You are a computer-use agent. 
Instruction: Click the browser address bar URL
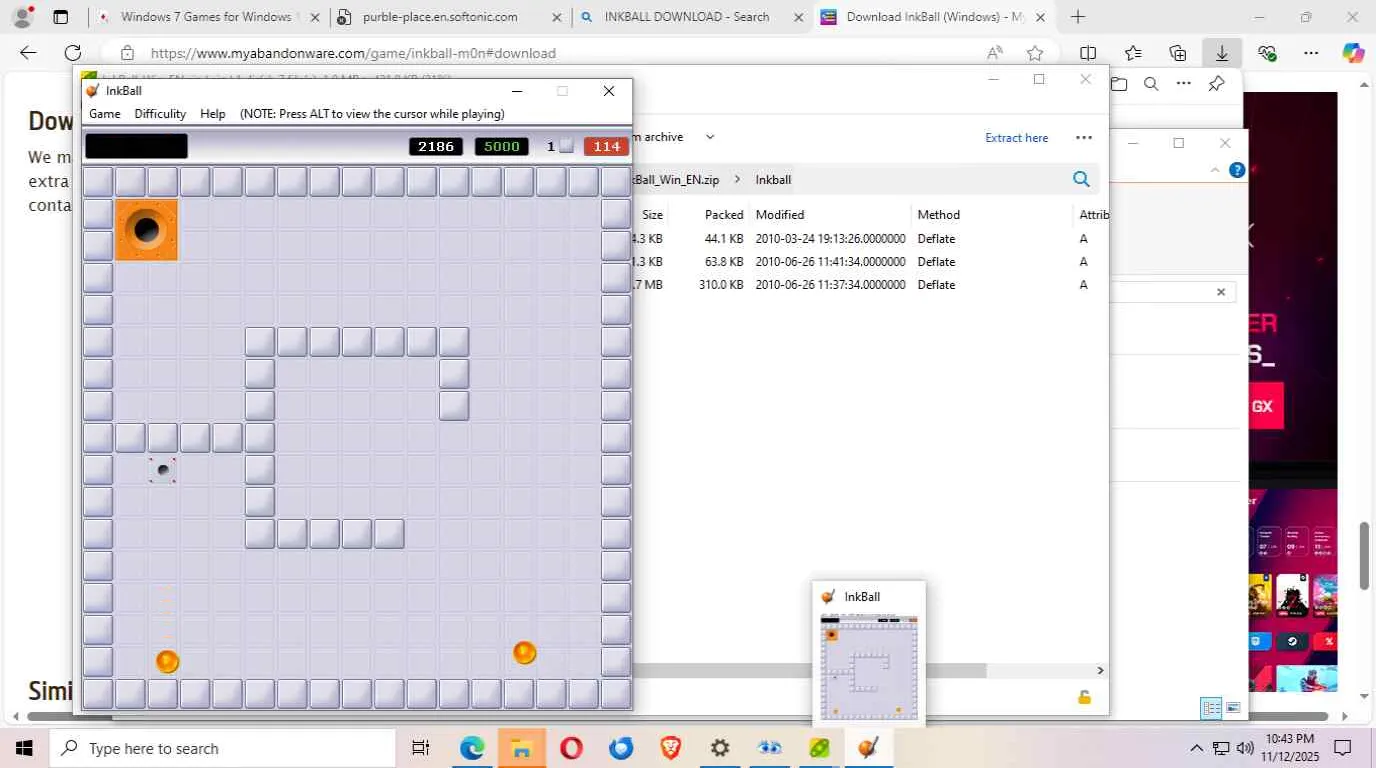[353, 53]
